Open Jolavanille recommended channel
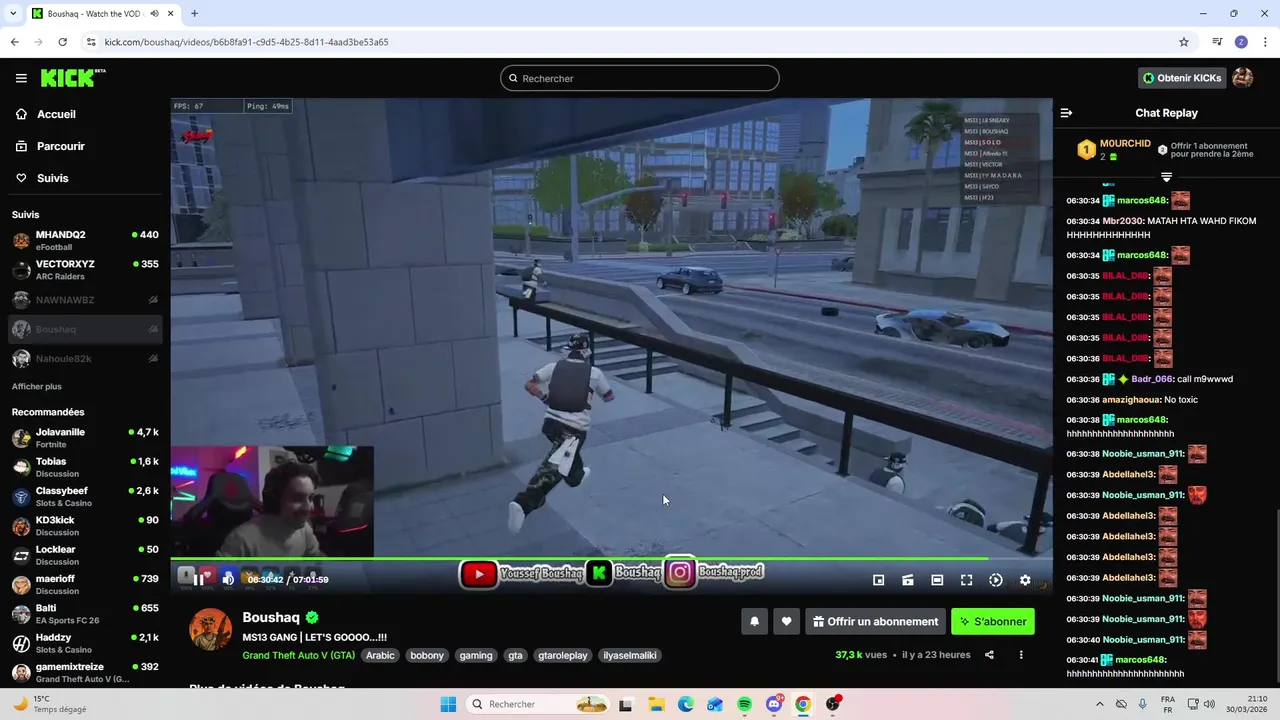 pos(85,438)
